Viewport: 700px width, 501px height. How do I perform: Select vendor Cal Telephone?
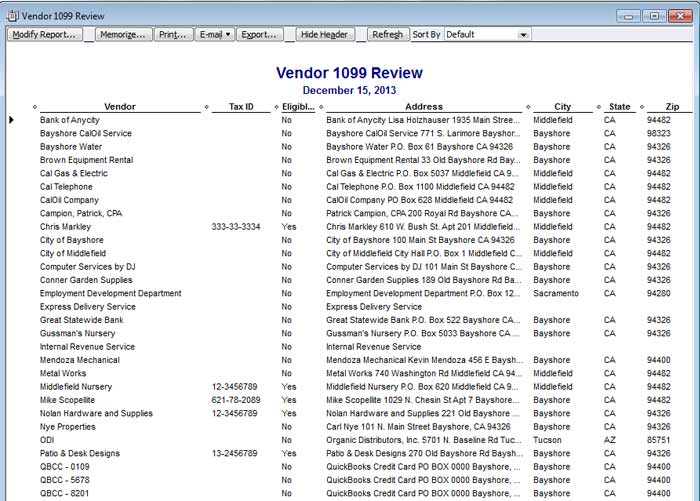click(x=66, y=187)
